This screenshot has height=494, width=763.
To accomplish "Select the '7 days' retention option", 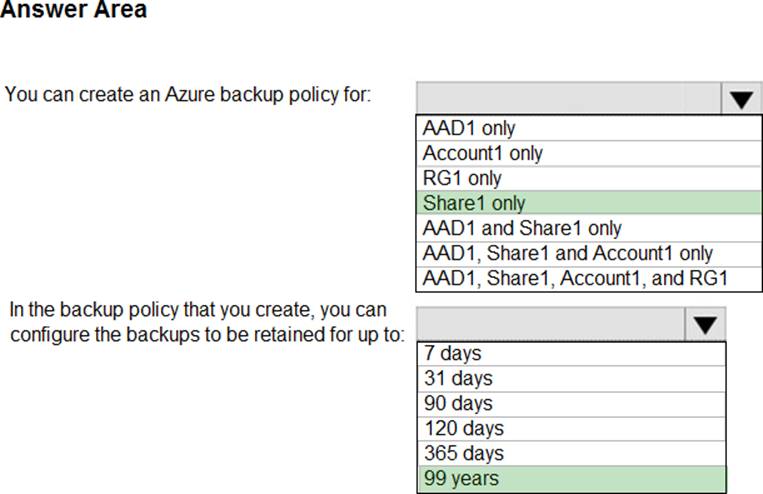I will click(452, 353).
